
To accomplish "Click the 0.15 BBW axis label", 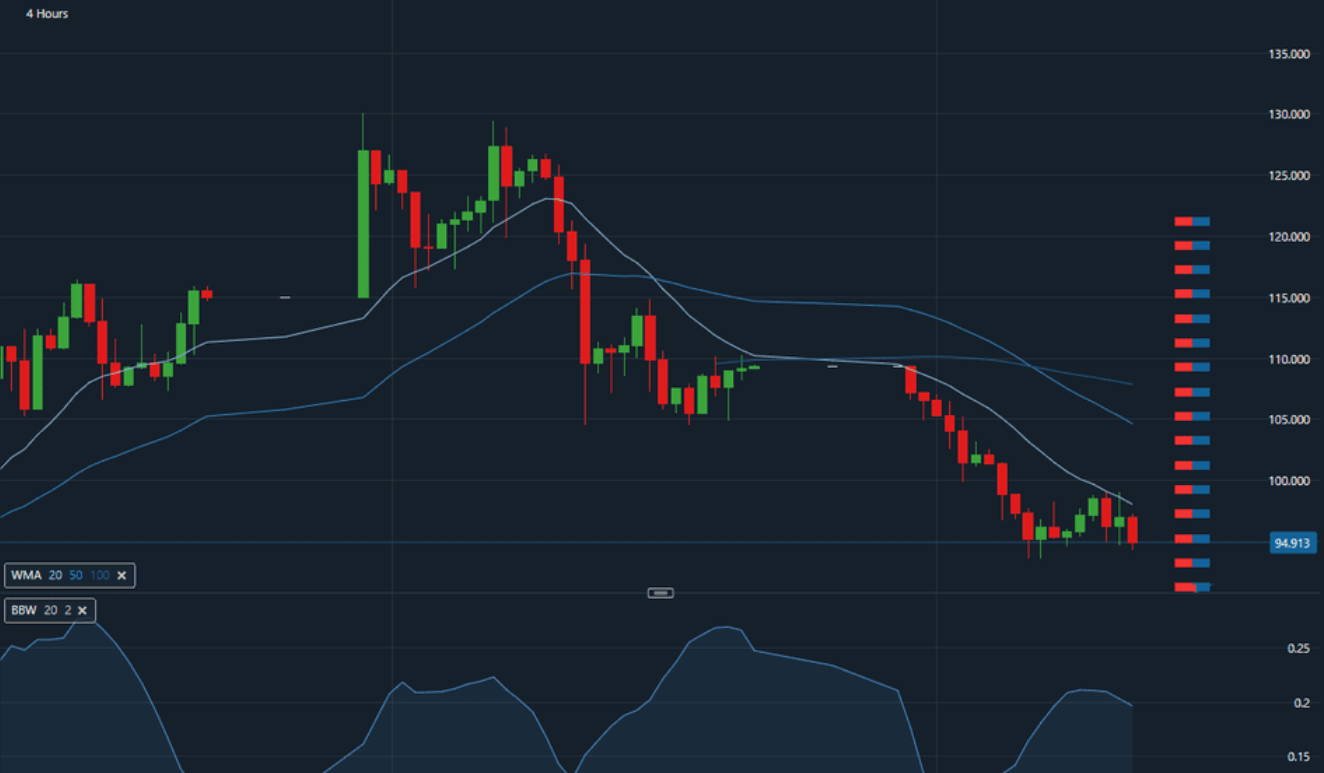I will [1299, 757].
